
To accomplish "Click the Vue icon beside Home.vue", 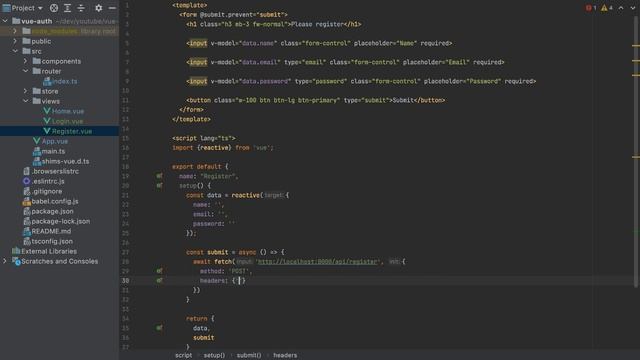I will [x=47, y=111].
